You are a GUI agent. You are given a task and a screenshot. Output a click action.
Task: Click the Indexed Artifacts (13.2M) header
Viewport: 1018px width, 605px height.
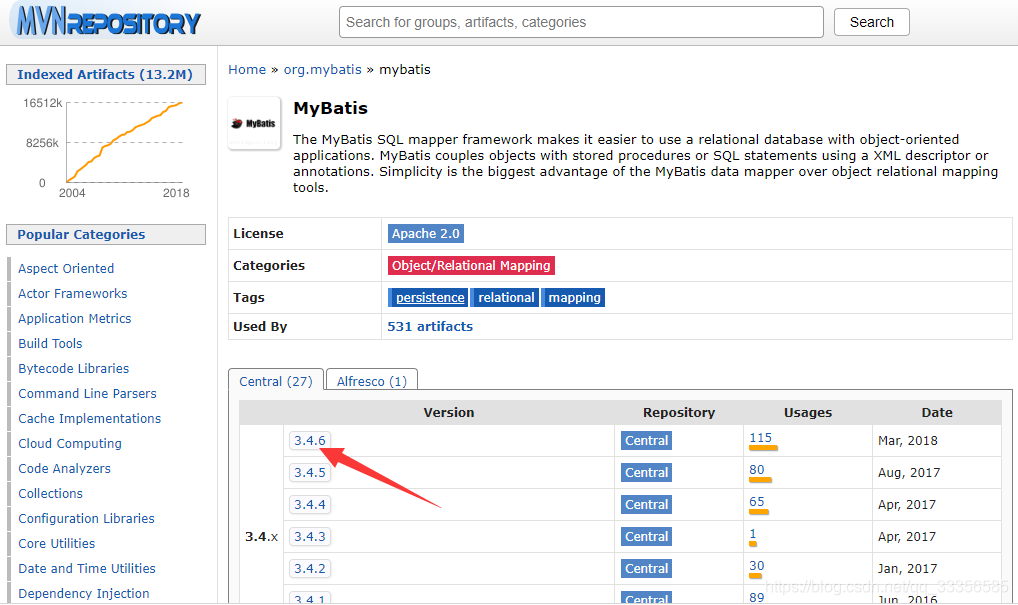105,75
